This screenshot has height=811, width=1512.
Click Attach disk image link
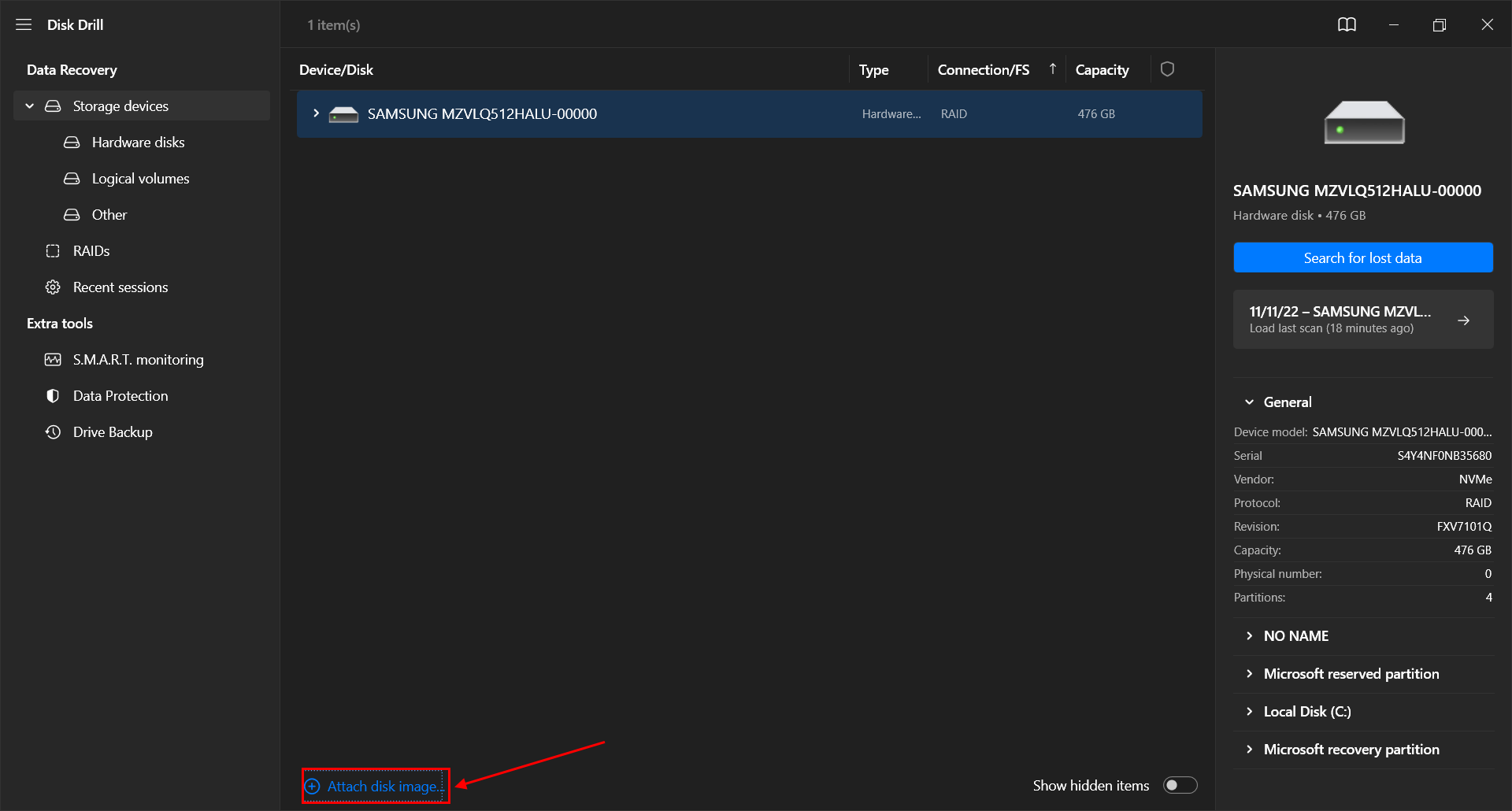pyautogui.click(x=385, y=786)
